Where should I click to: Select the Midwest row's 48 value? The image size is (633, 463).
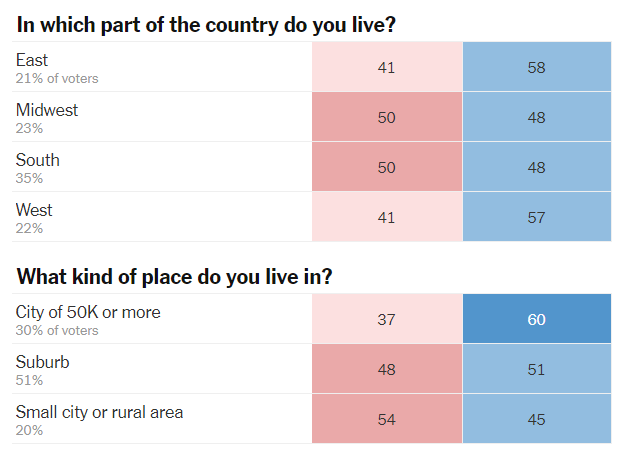click(x=536, y=117)
